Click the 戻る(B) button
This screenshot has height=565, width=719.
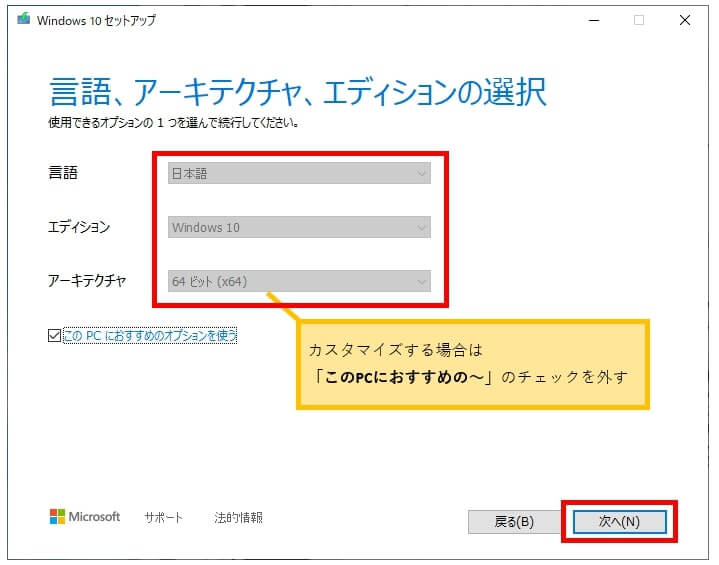(x=514, y=522)
